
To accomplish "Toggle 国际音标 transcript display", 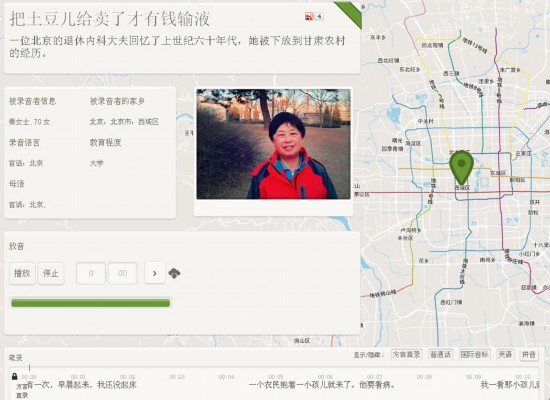I will 475,354.
